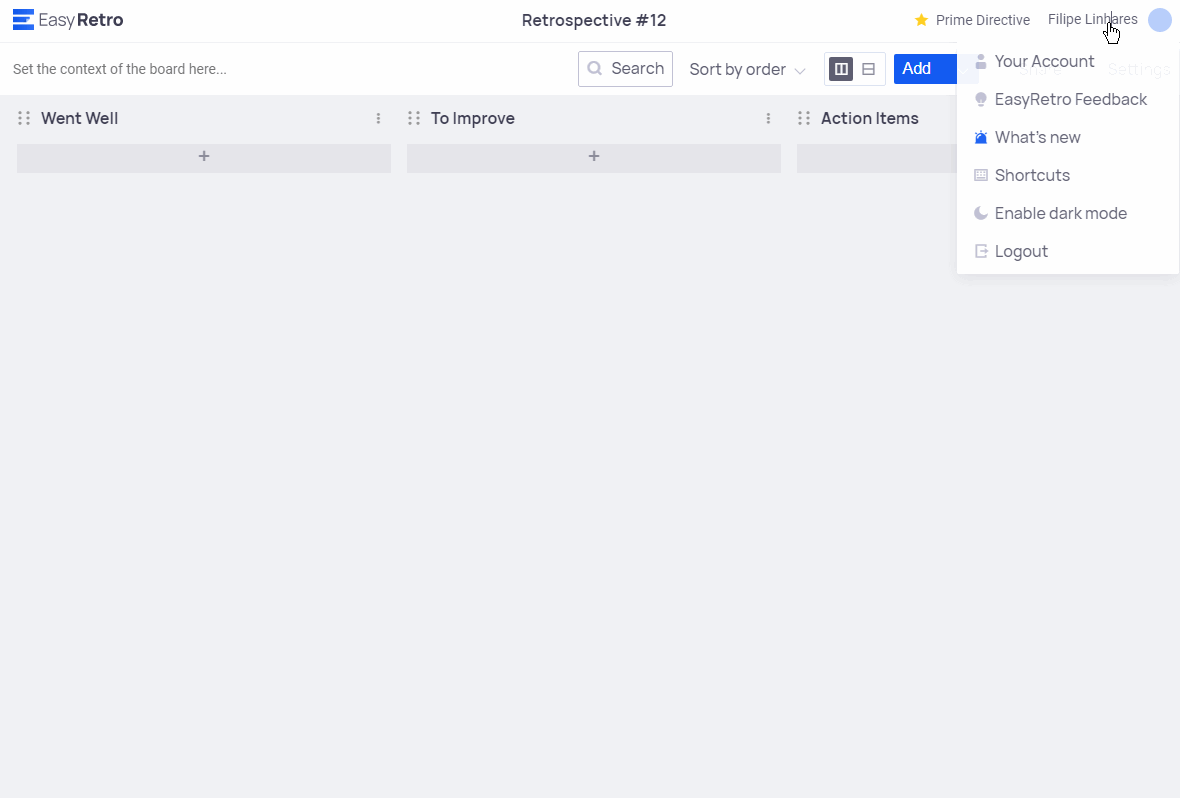The width and height of the screenshot is (1180, 798).
Task: Click the user avatar circle
Action: point(1159,20)
